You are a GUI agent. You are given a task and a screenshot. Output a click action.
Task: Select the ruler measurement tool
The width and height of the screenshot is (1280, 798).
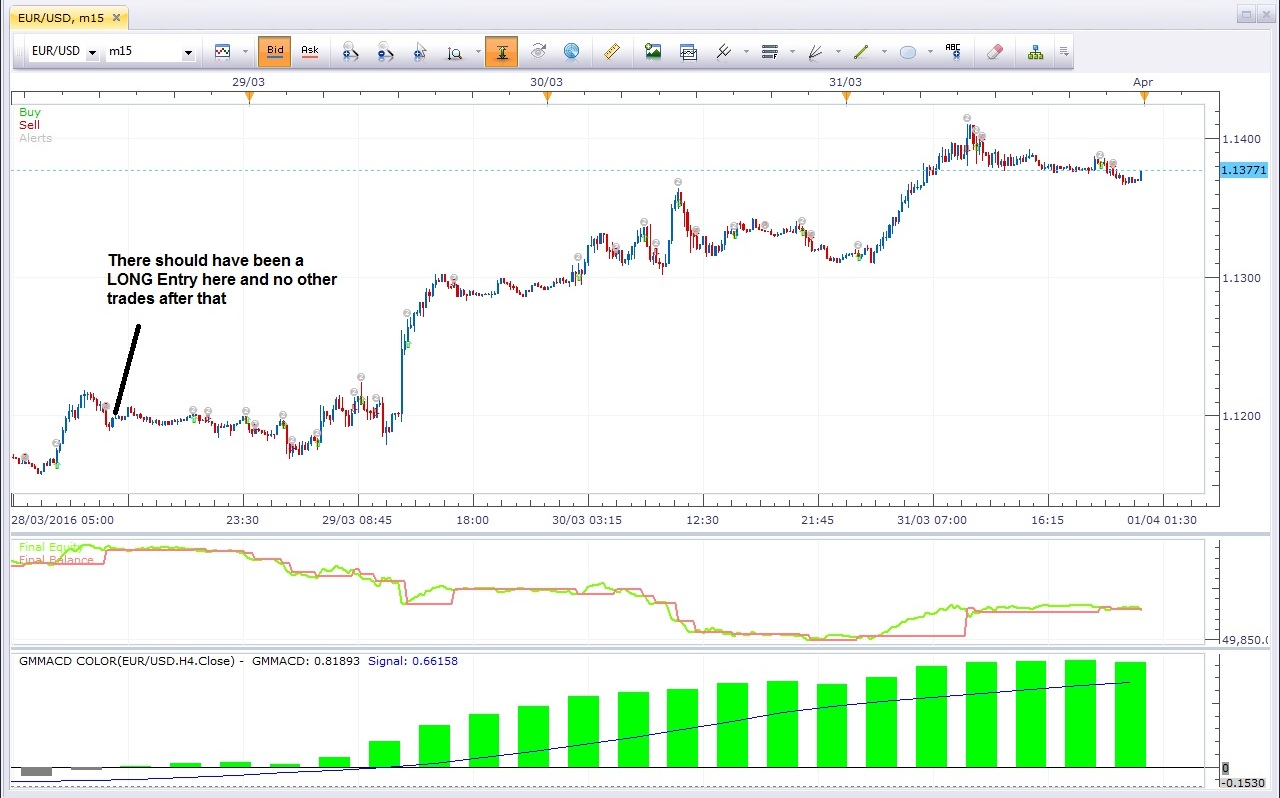tap(612, 52)
